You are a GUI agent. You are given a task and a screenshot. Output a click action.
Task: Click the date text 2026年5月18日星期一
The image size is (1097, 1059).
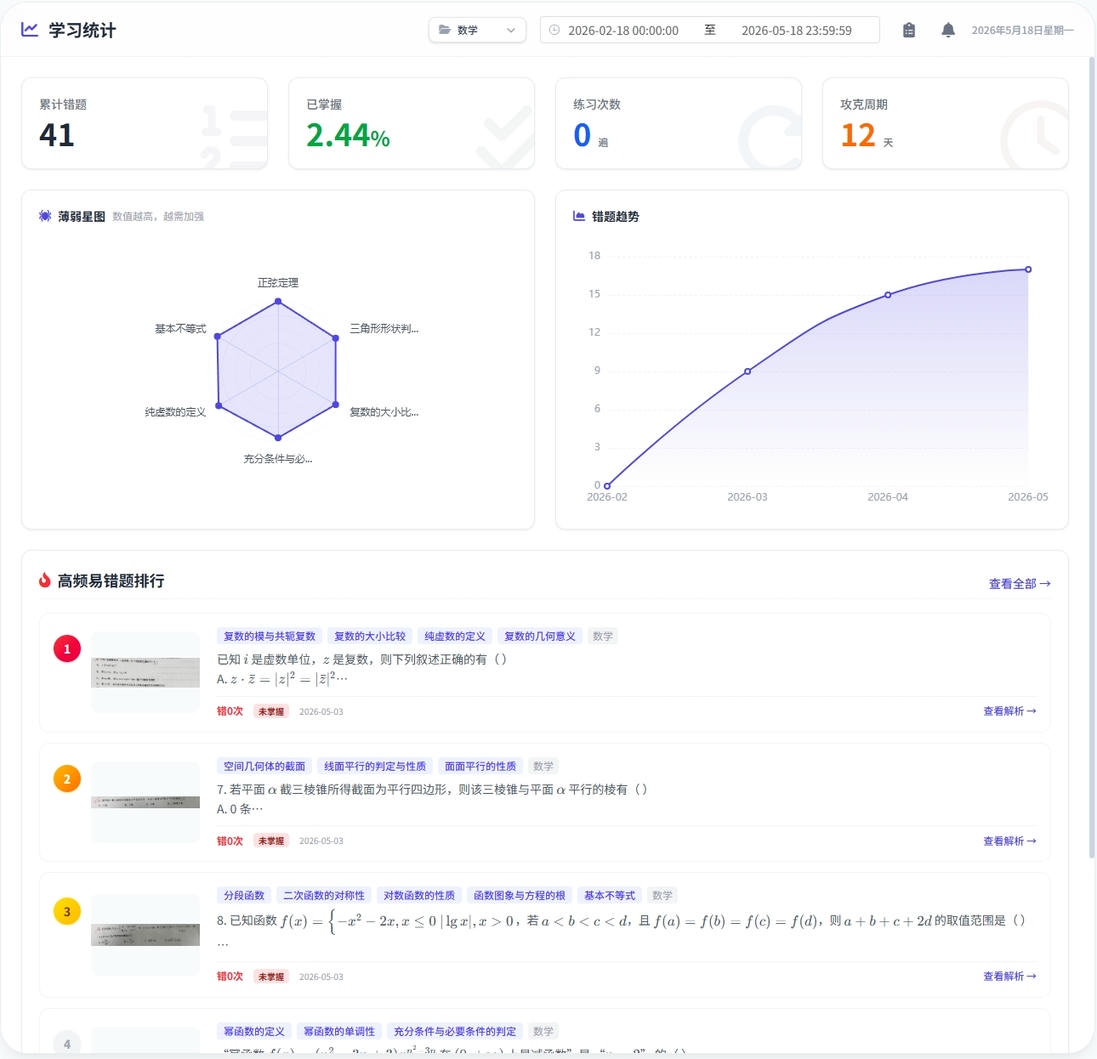[x=1022, y=30]
